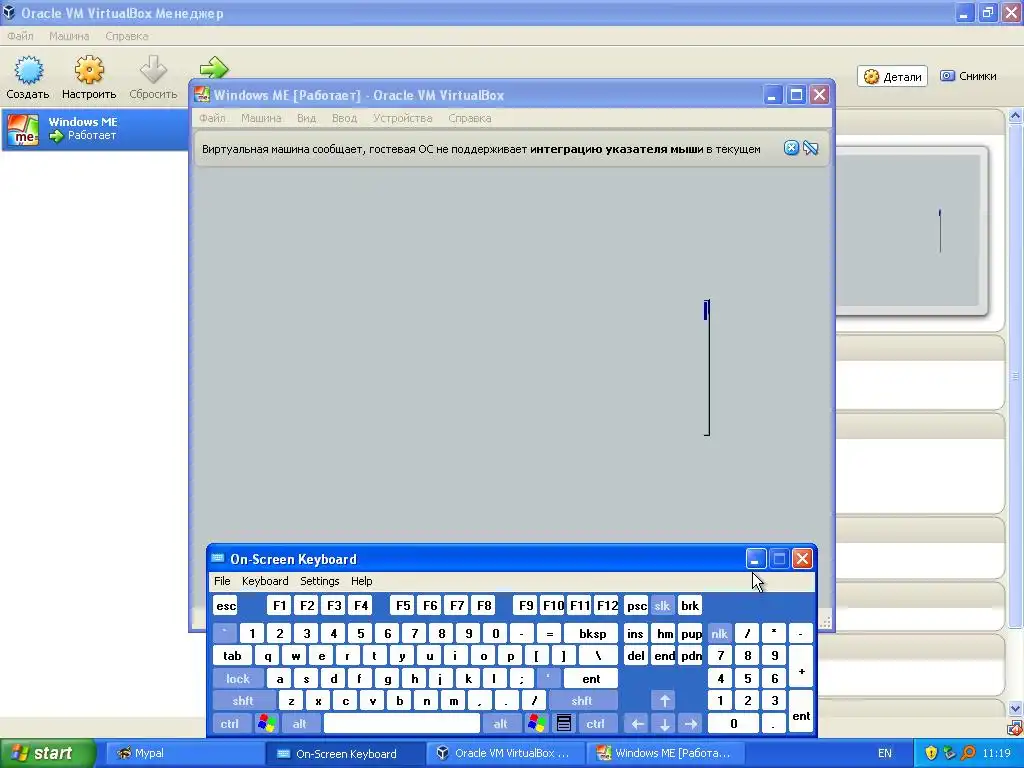
Task: Toggle the left ctrl key
Action: click(230, 724)
